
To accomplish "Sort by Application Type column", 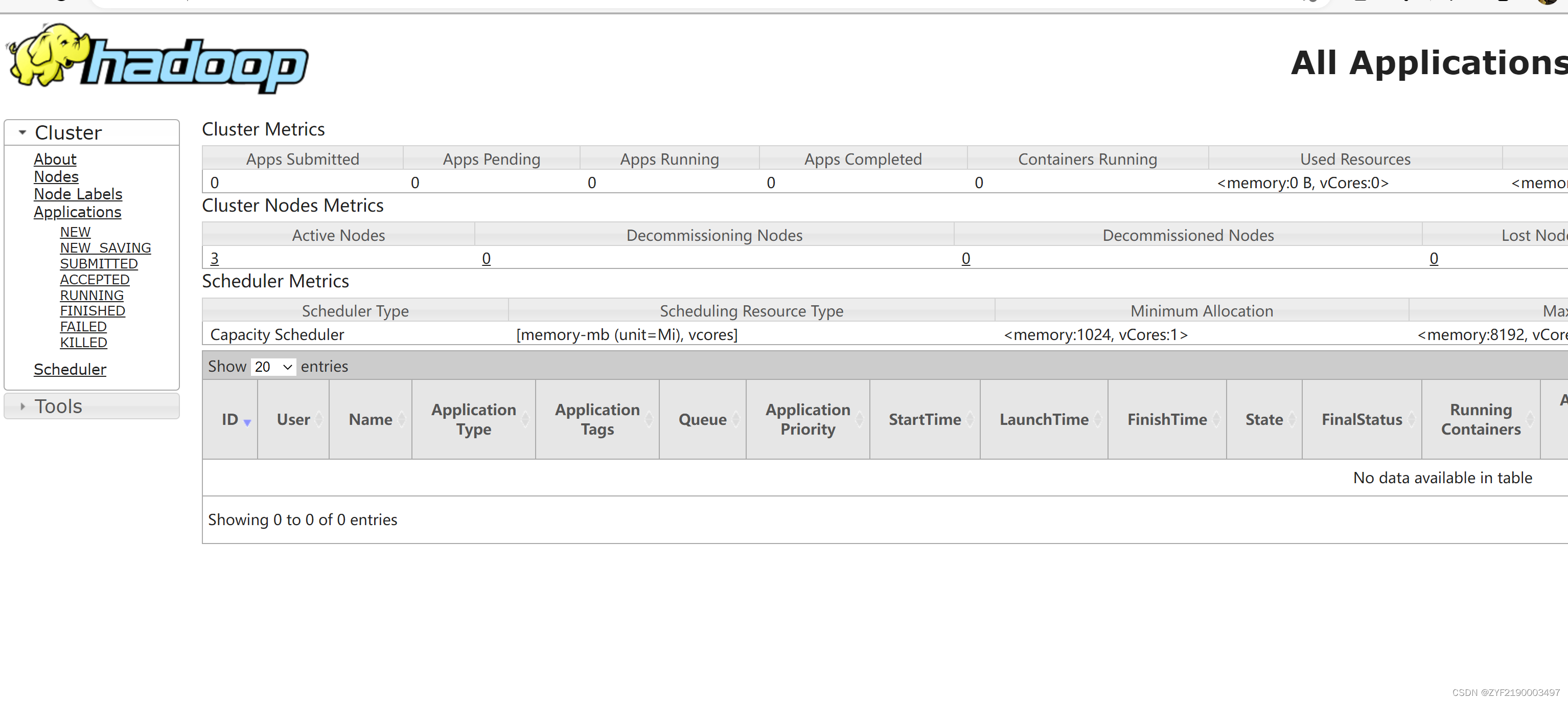I will click(474, 420).
